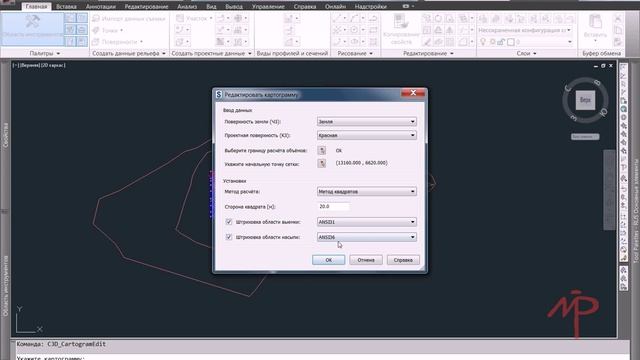Open the ANSI31 cut hatch dropdown
The image size is (640, 360).
point(367,222)
